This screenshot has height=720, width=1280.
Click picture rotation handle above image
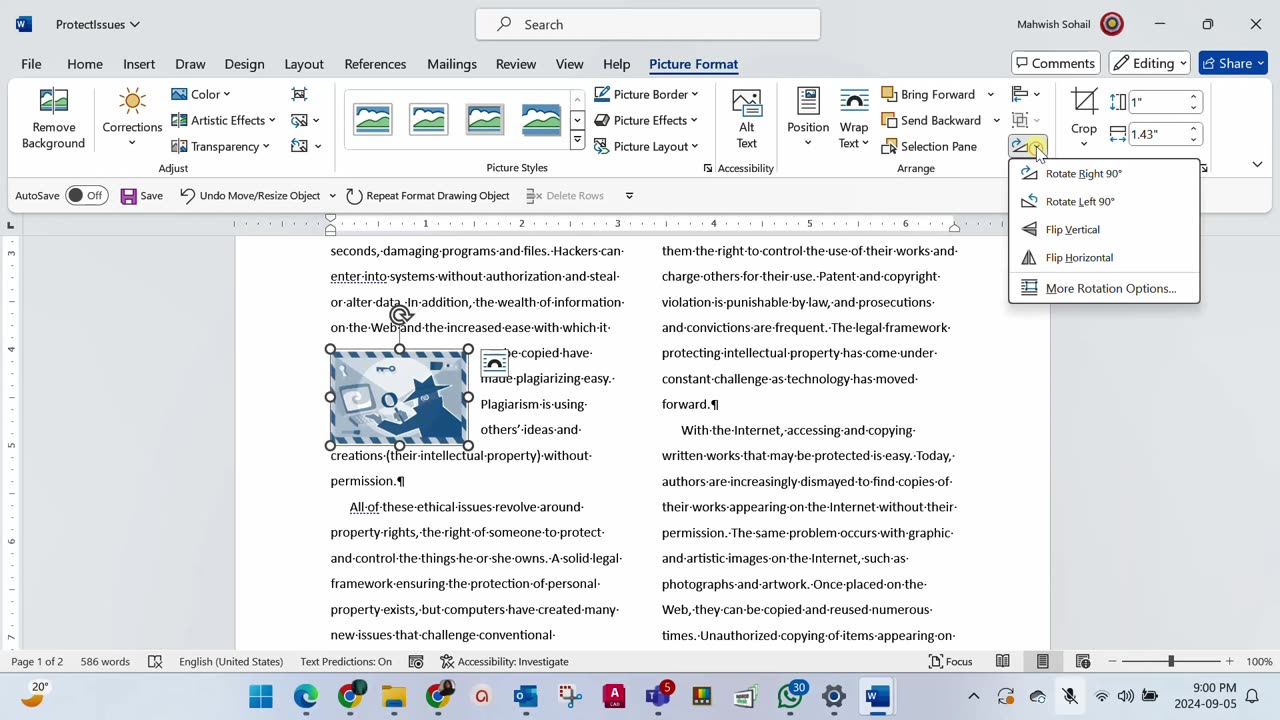coord(400,316)
